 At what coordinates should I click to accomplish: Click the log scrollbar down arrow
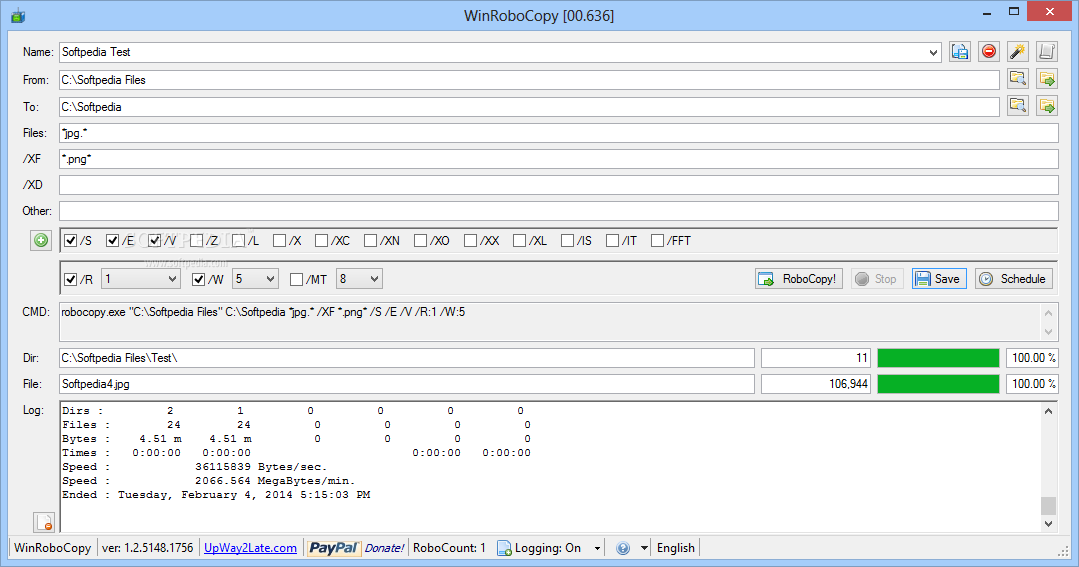pyautogui.click(x=1048, y=524)
